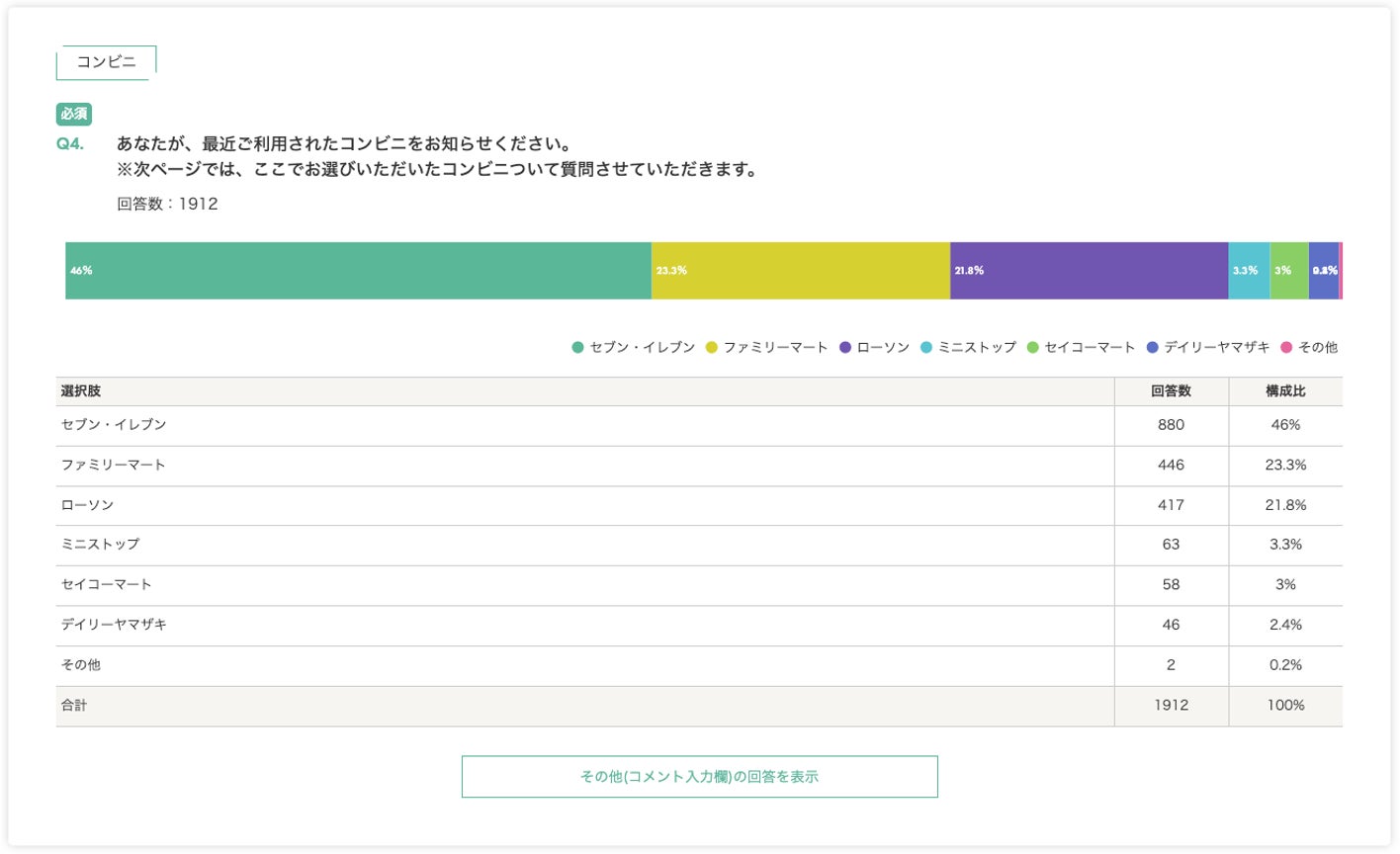Viewport: 1400px width, 854px height.
Task: Select the green 46% bar segment
Action: pos(358,271)
